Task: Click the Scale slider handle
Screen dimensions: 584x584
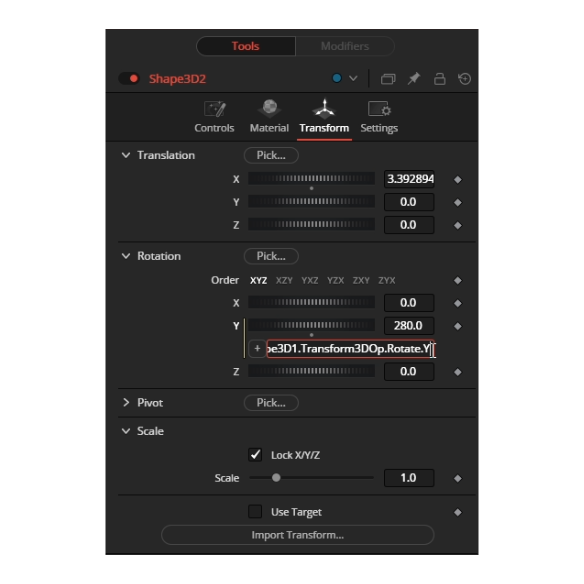Action: pyautogui.click(x=276, y=477)
